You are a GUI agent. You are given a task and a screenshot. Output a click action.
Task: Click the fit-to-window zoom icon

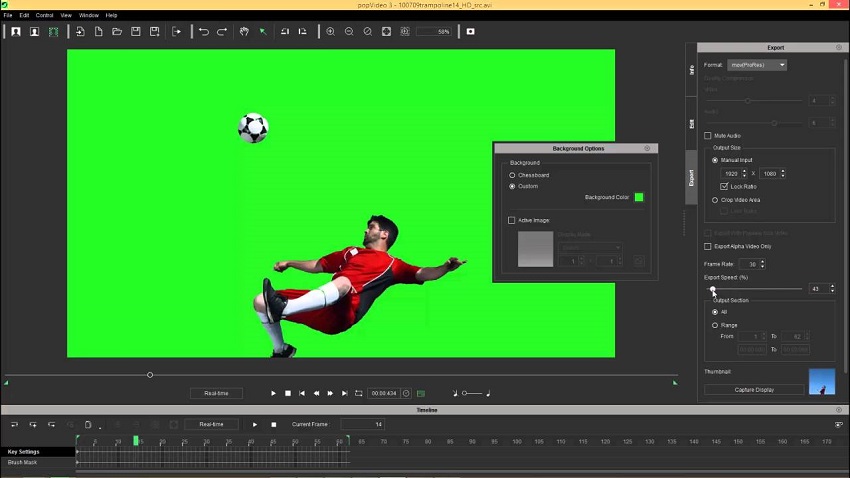click(x=387, y=32)
